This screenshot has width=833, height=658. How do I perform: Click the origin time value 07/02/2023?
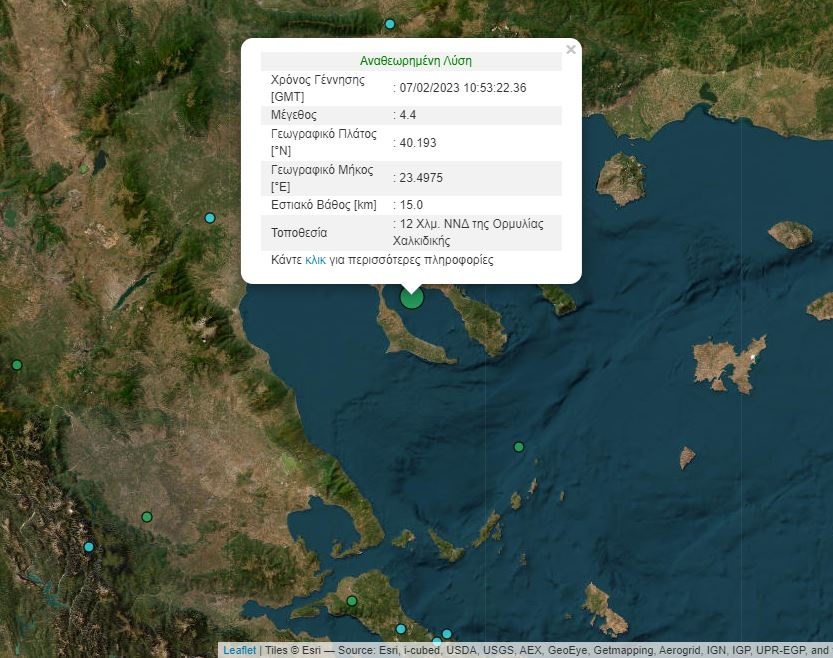click(x=462, y=88)
